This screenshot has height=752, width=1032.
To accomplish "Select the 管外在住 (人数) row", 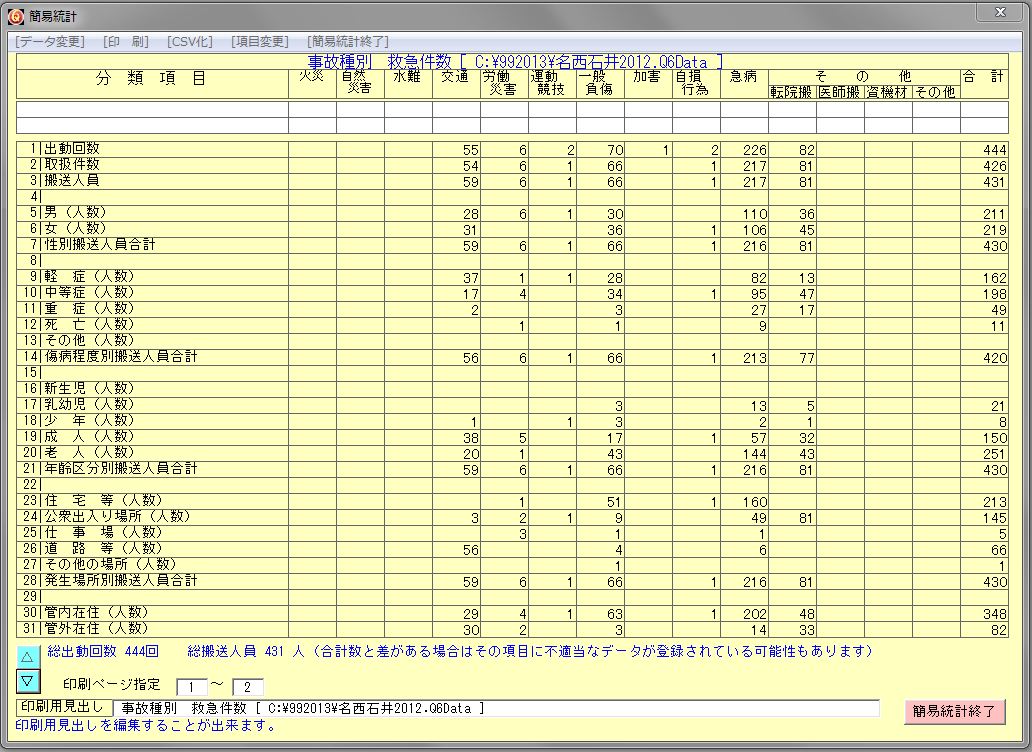I will click(96, 629).
